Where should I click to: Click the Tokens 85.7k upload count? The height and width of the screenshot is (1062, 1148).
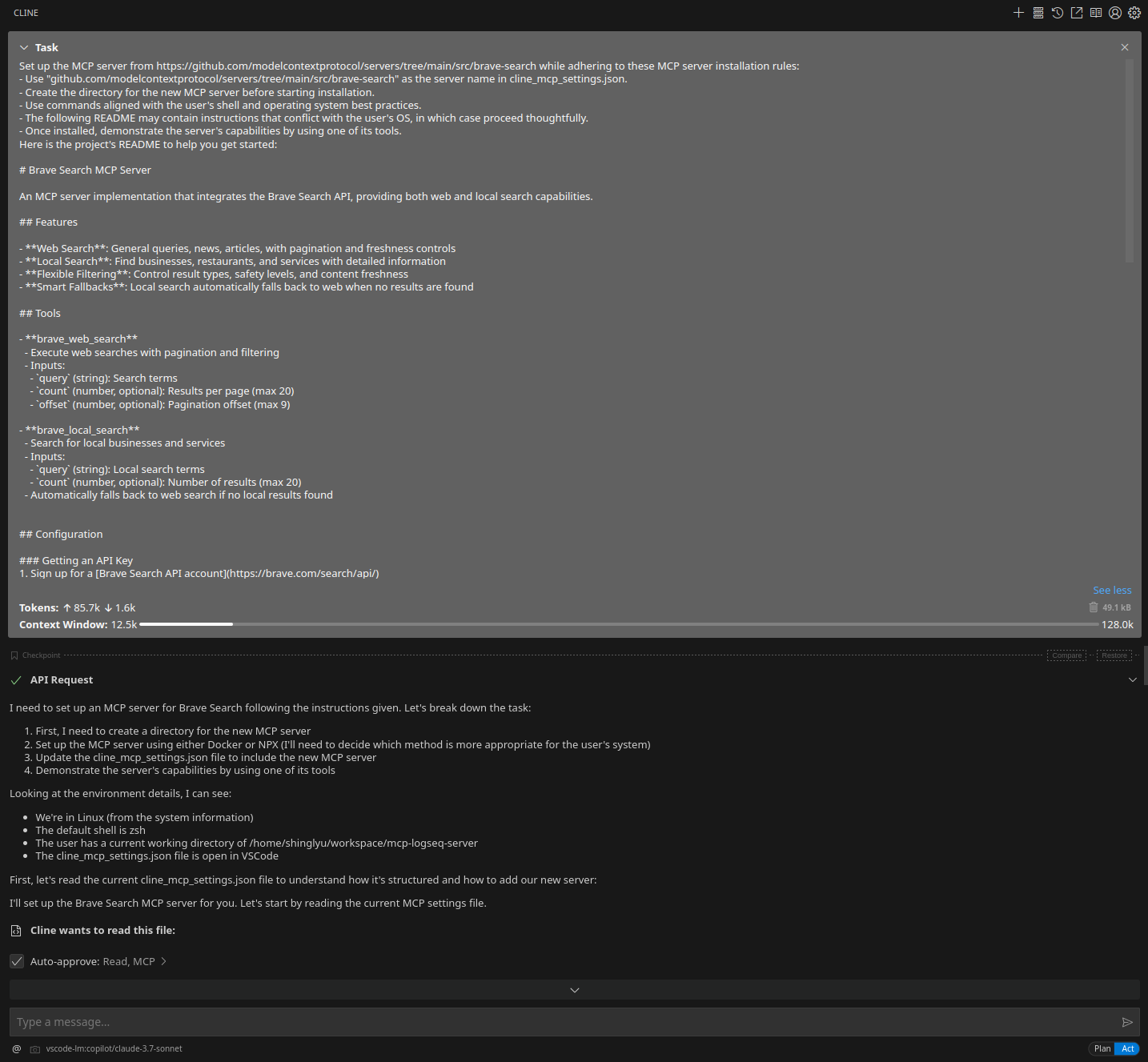pos(82,608)
